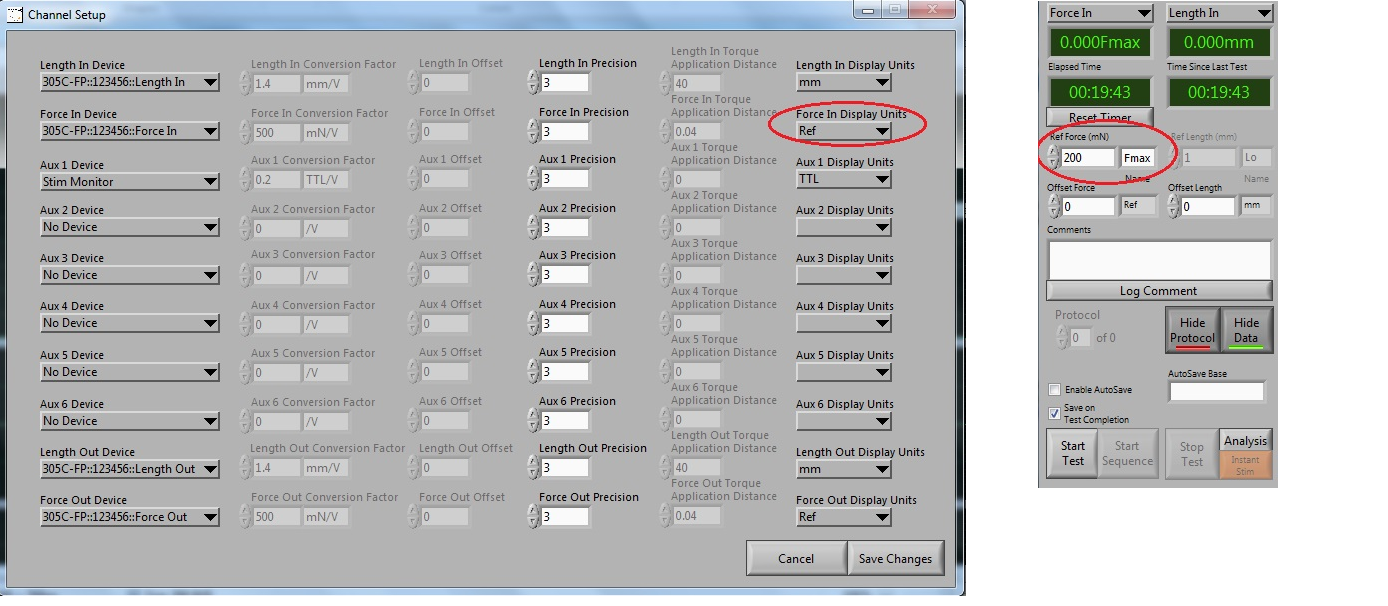Image resolution: width=1388 pixels, height=606 pixels.
Task: Click the Log Comment button
Action: pos(1159,291)
